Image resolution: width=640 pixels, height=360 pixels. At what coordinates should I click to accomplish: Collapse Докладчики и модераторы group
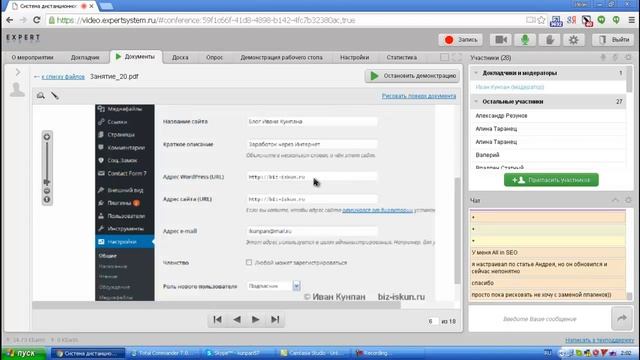476,73
